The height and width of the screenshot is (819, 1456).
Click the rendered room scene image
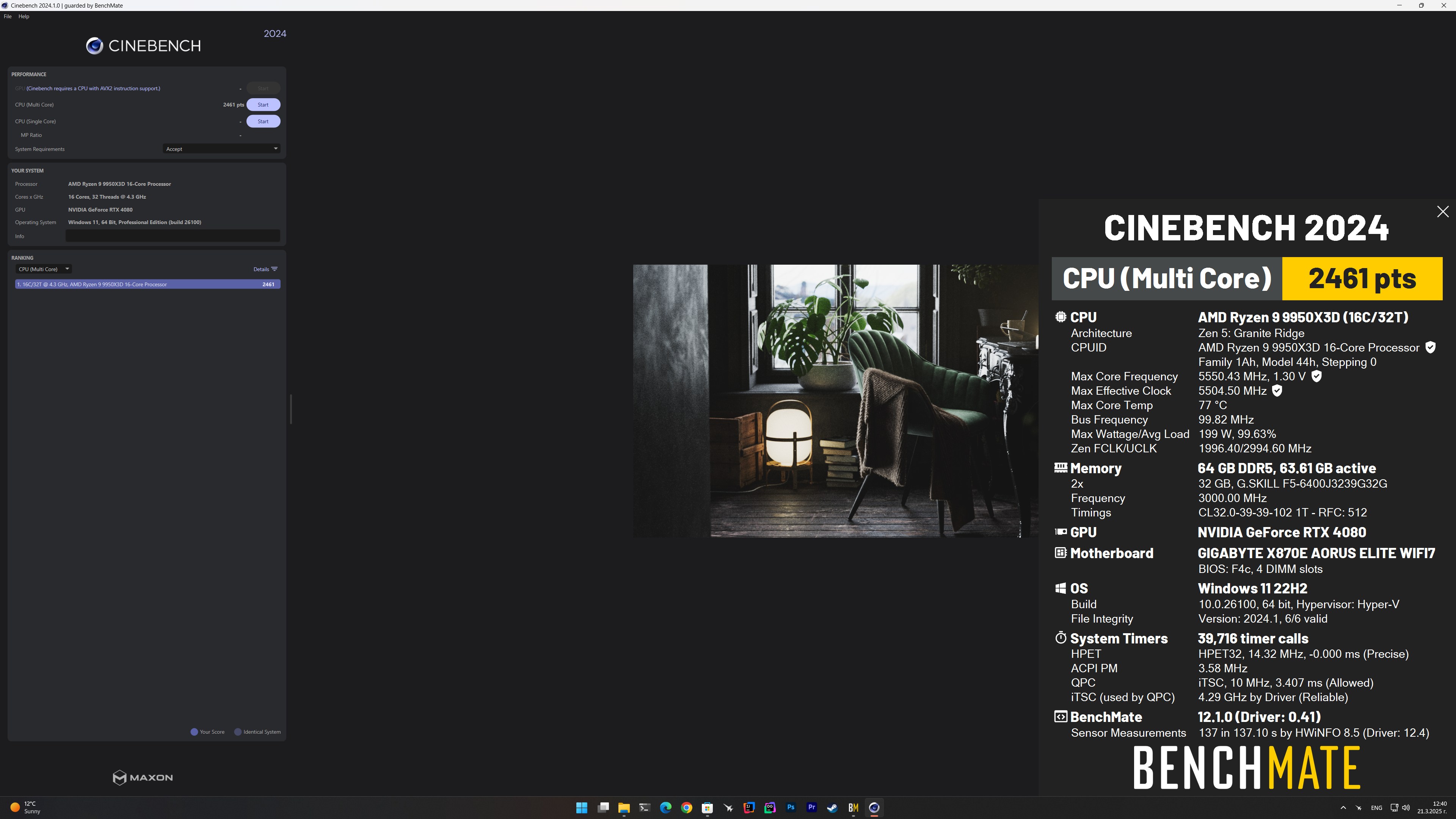[x=835, y=401]
